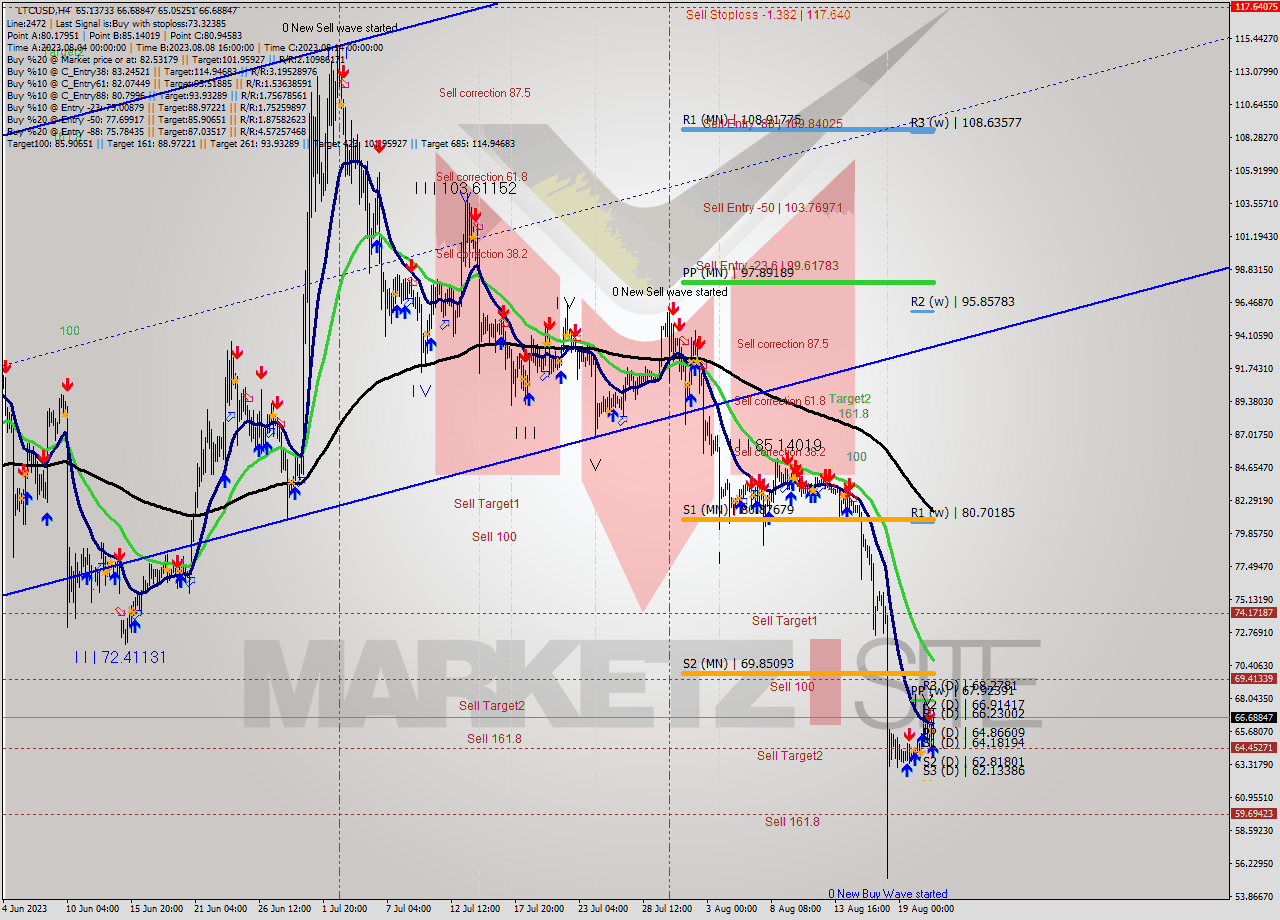Screen dimensions: 1280x920
Task: Click the red 64.45271 price tag
Action: pyautogui.click(x=1254, y=748)
